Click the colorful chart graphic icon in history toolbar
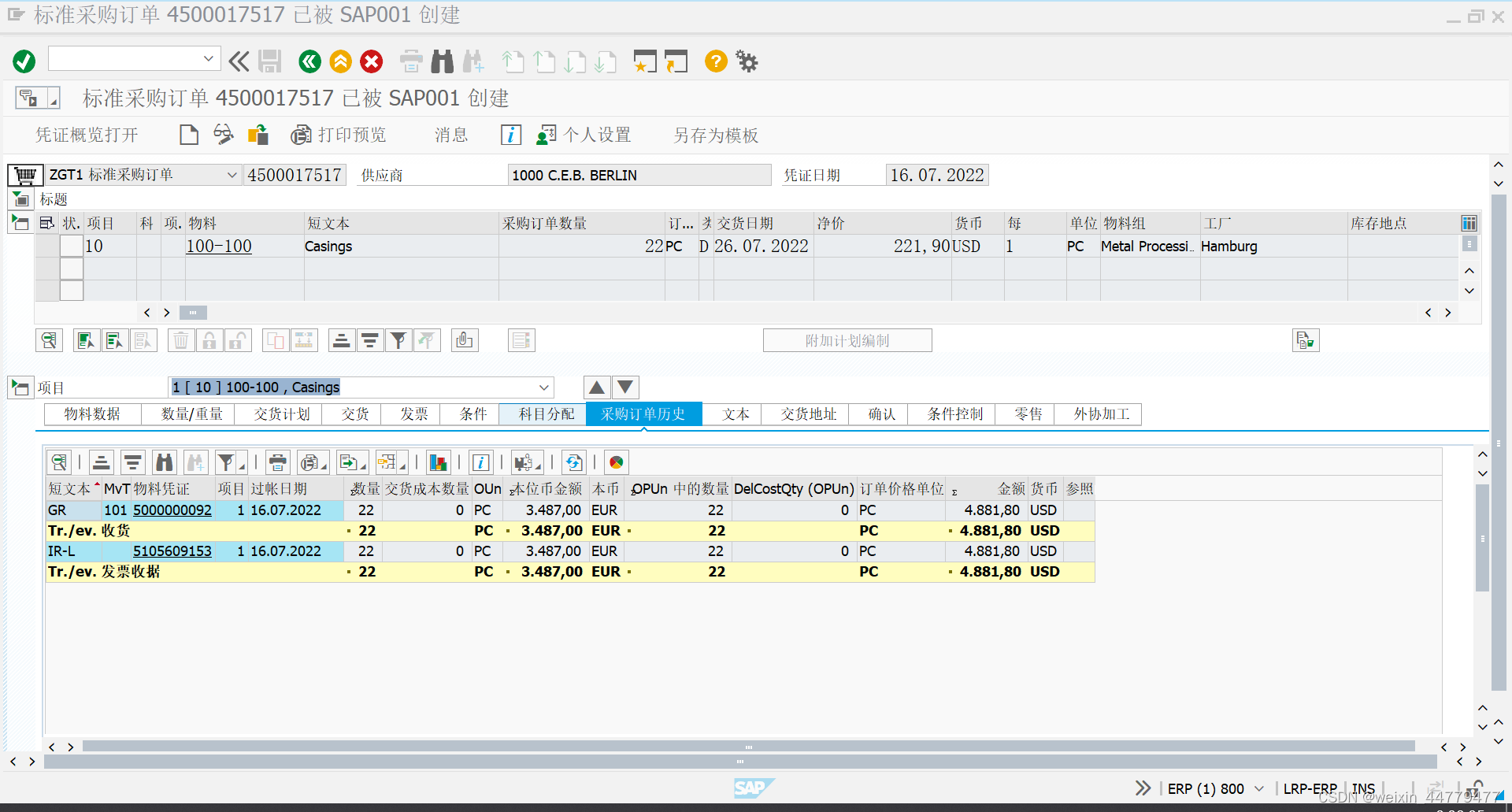 click(x=439, y=462)
